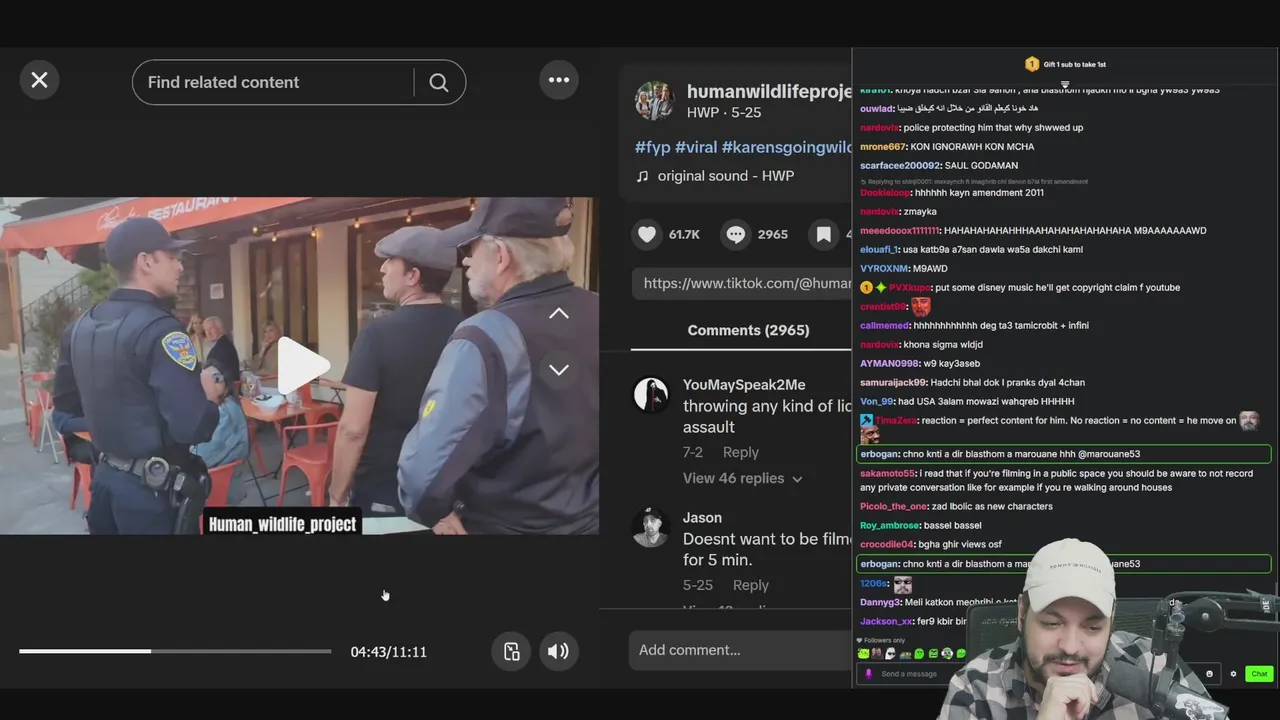Click username Picolo_the_one in chat
The image size is (1280, 720).
[892, 507]
